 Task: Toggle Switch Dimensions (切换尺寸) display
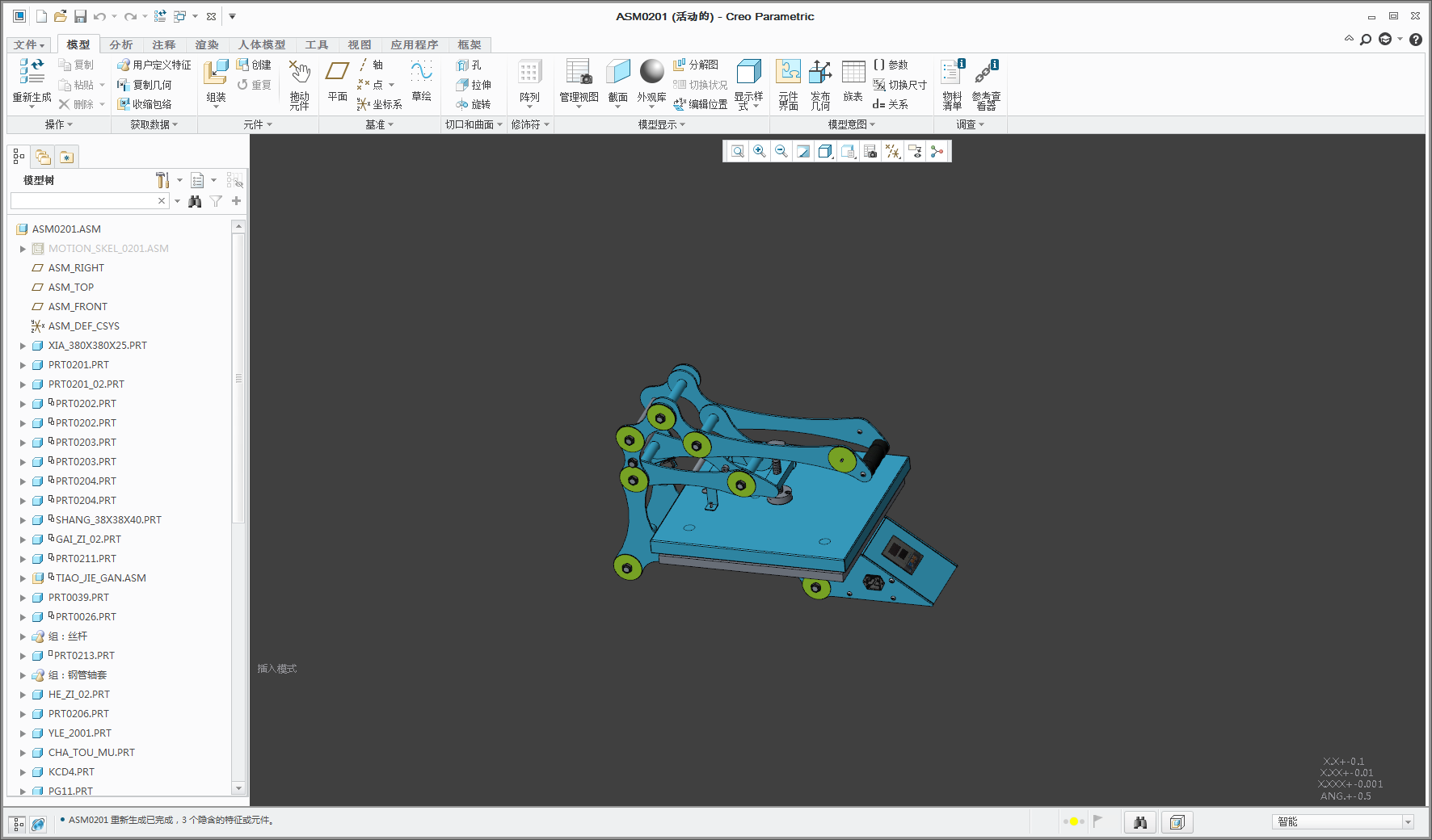(899, 85)
